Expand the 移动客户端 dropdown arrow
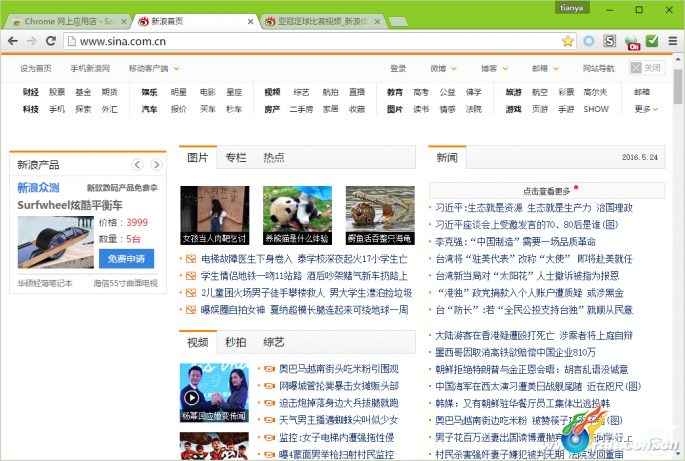This screenshot has width=685, height=461. (176, 69)
